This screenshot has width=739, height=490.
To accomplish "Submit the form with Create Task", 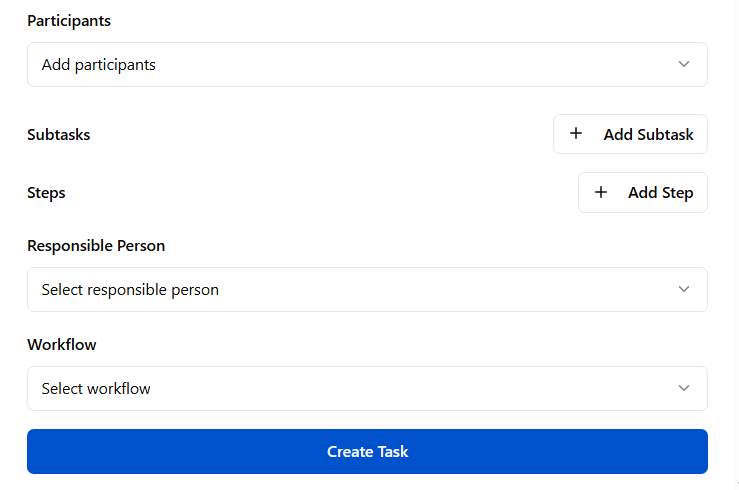I will 367,451.
